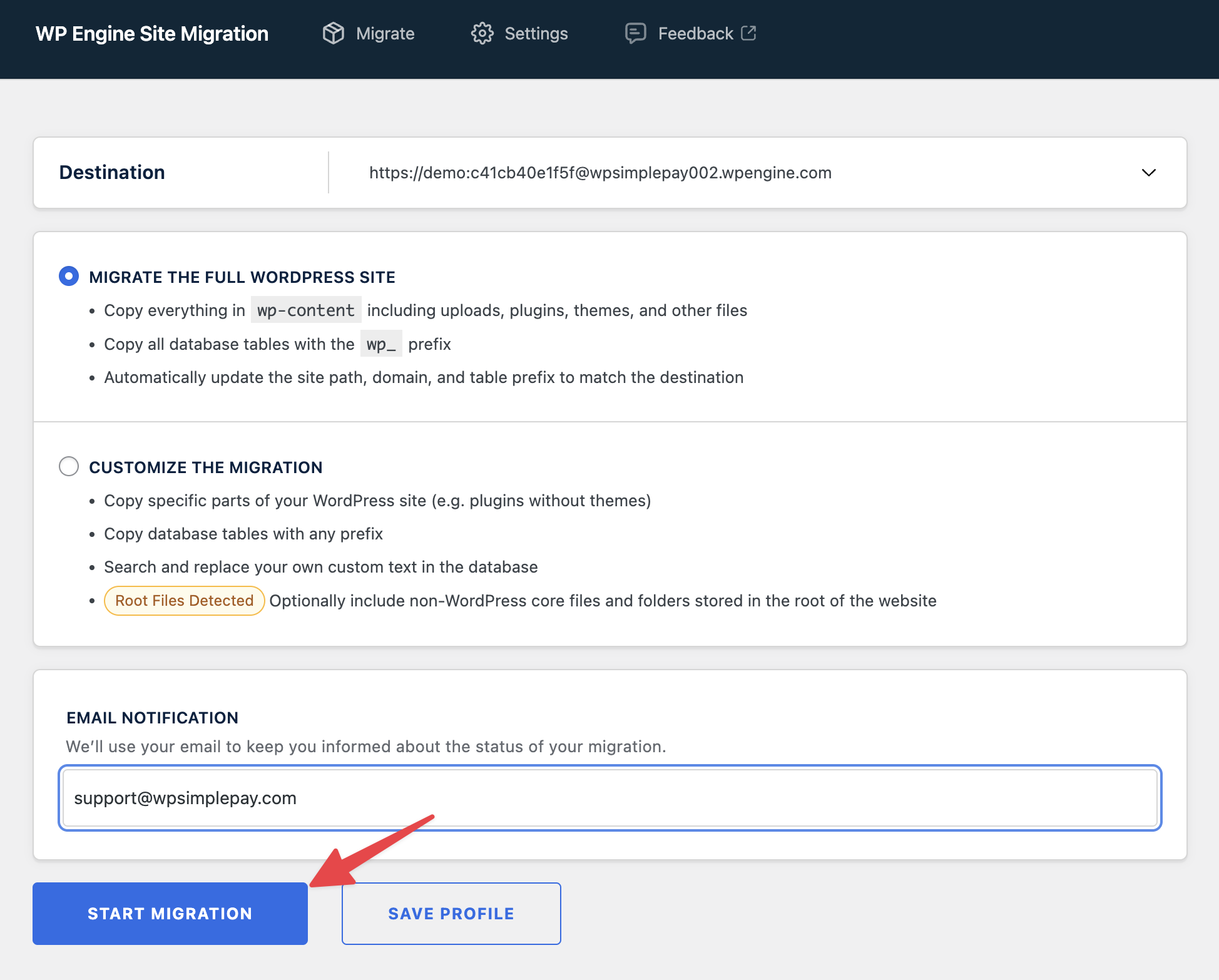Click the email notification input field

(x=609, y=798)
